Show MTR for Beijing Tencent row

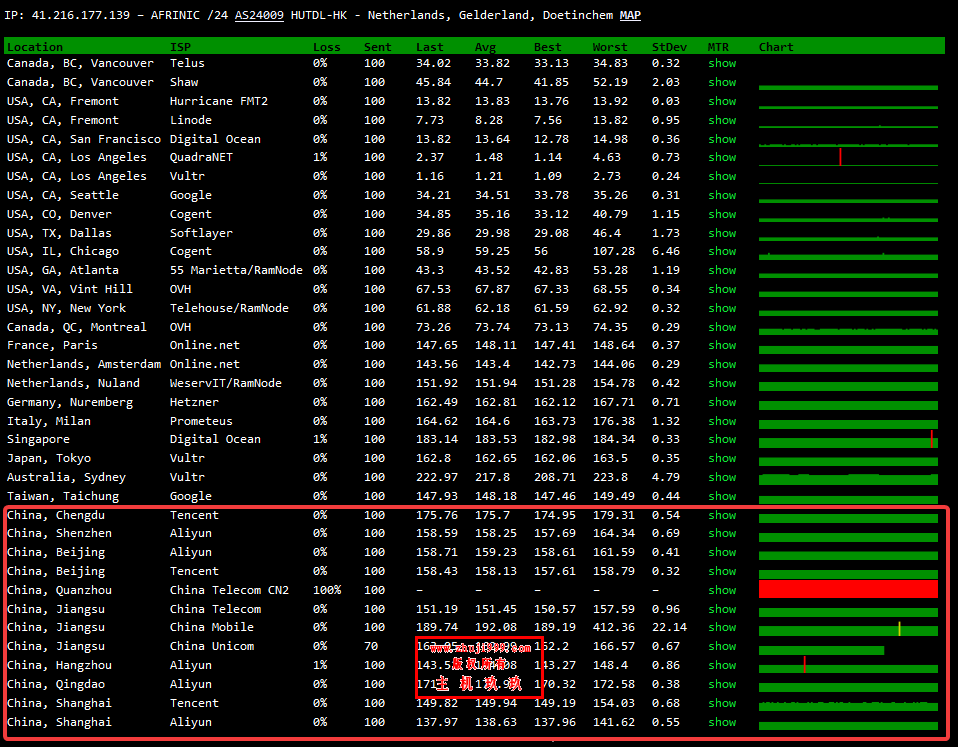pyautogui.click(x=722, y=571)
